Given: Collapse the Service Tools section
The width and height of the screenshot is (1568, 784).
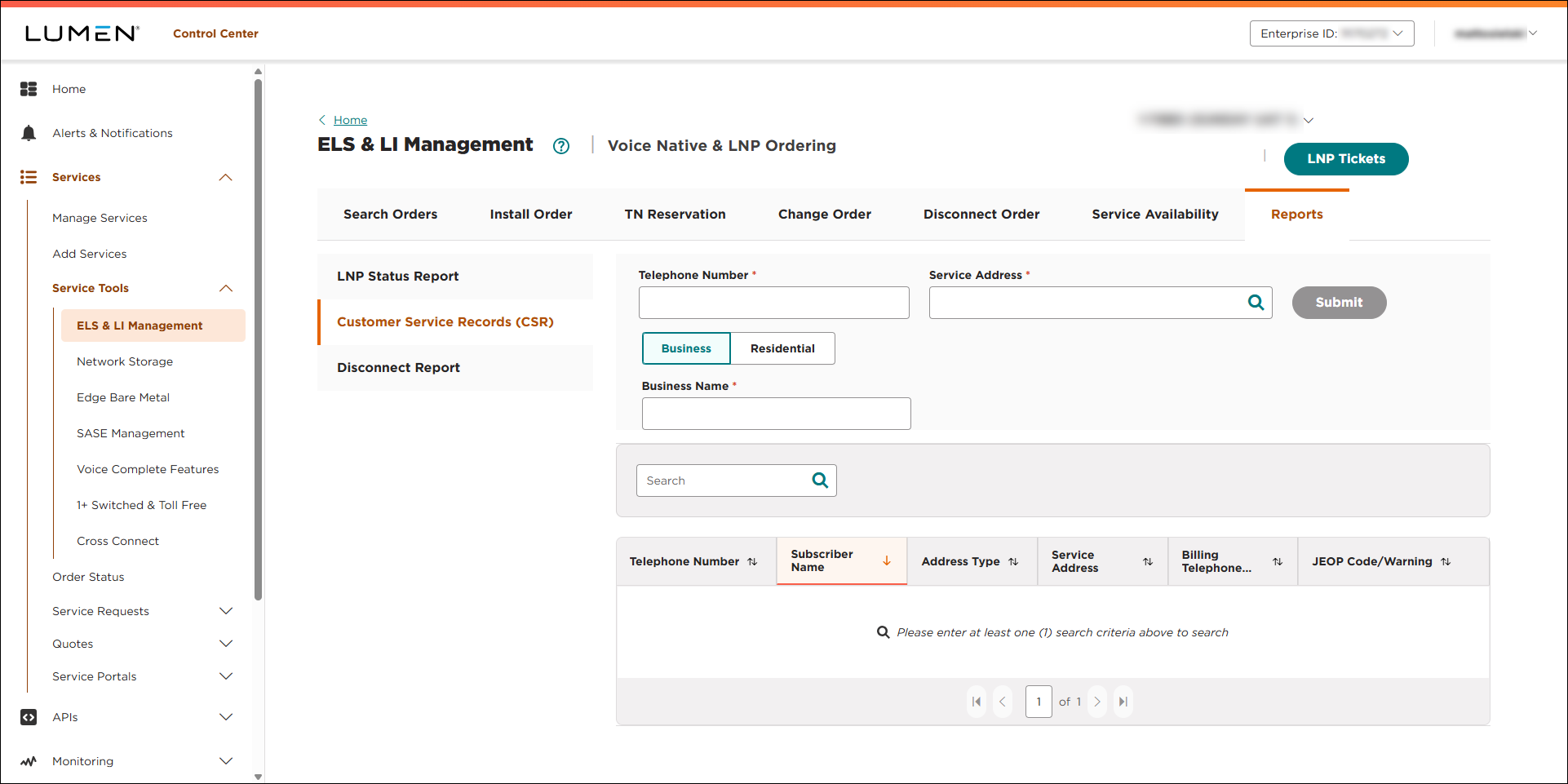Looking at the screenshot, I should (226, 288).
